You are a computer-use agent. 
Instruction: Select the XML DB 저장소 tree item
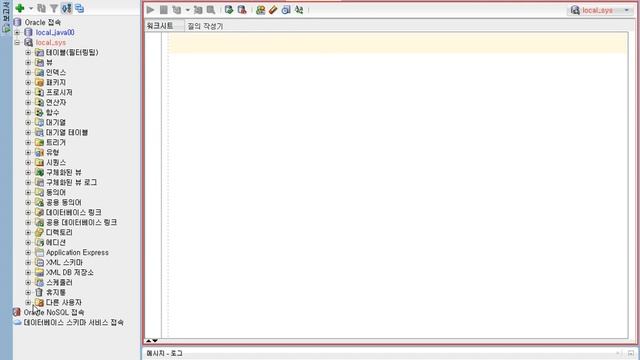tap(69, 272)
